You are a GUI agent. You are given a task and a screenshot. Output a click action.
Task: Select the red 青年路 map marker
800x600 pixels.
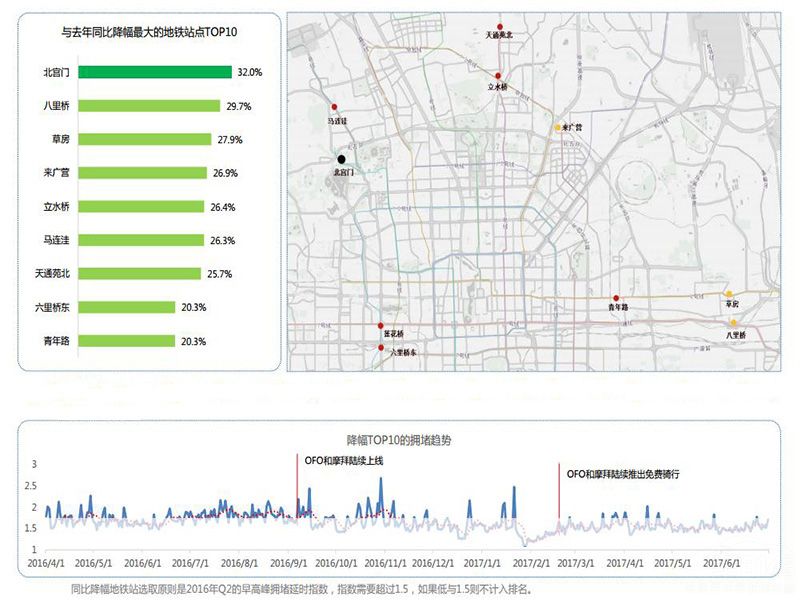pos(617,298)
